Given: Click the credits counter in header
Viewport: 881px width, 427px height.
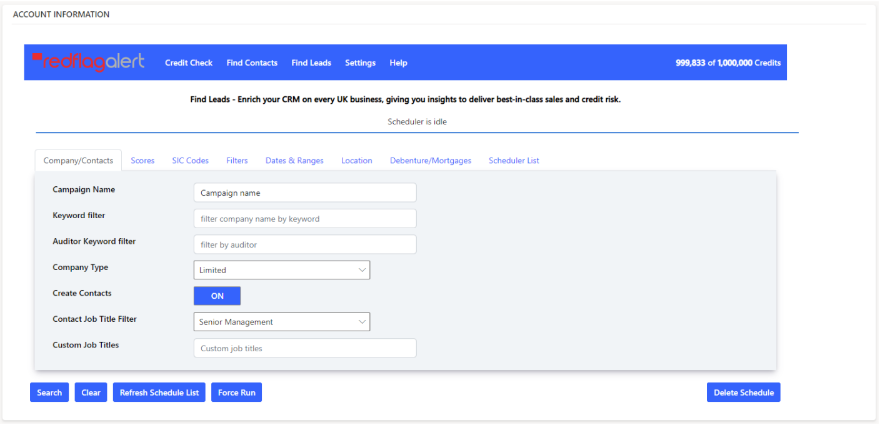Looking at the screenshot, I should 728,63.
